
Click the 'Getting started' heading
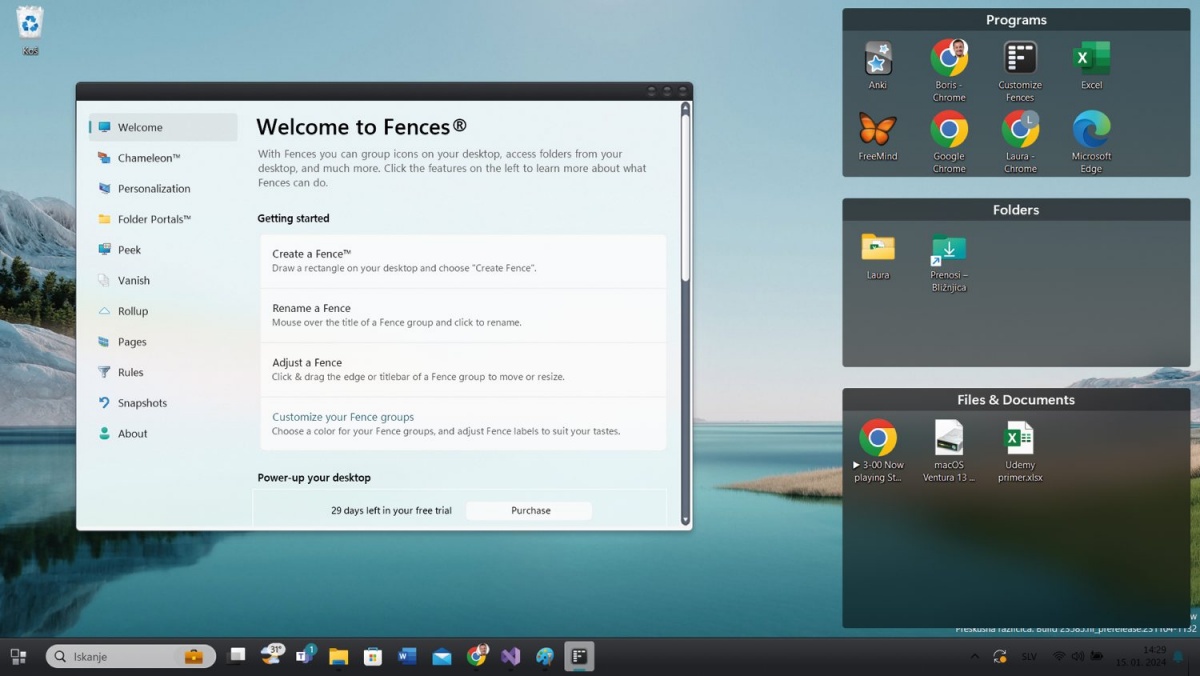293,218
